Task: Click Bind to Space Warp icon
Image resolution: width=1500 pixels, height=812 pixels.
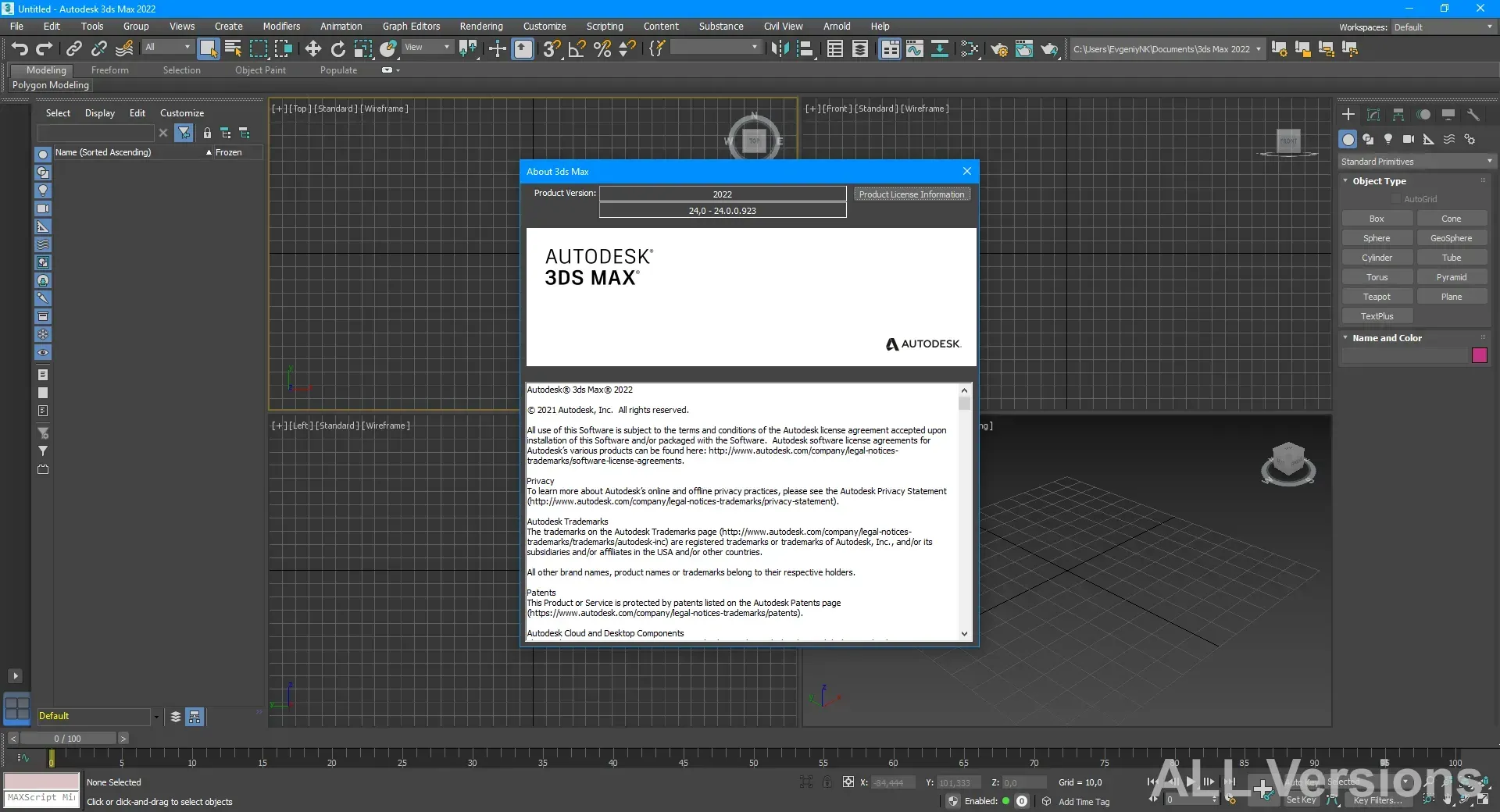Action: point(123,48)
